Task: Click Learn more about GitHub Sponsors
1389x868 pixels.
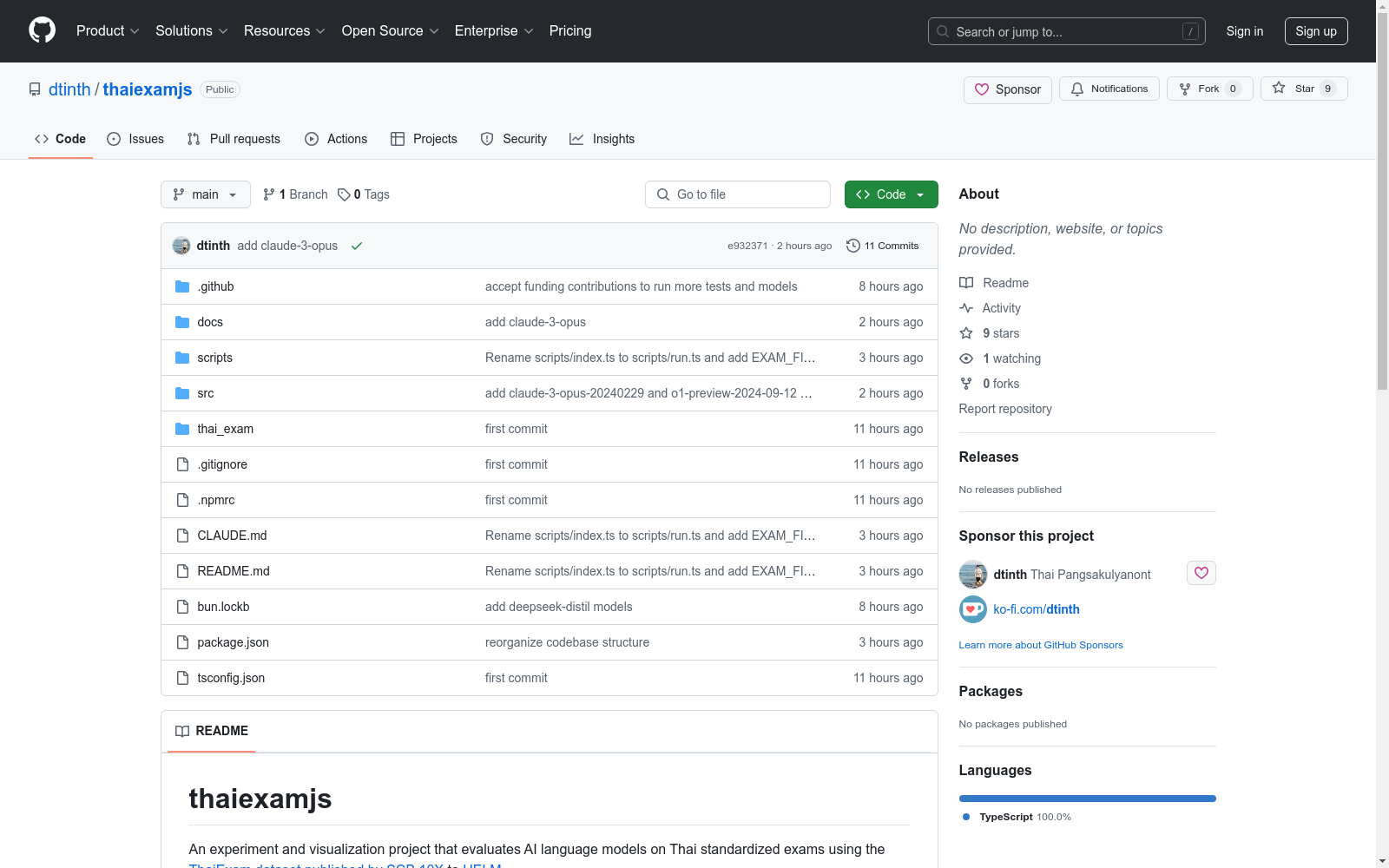Action: point(1041,645)
